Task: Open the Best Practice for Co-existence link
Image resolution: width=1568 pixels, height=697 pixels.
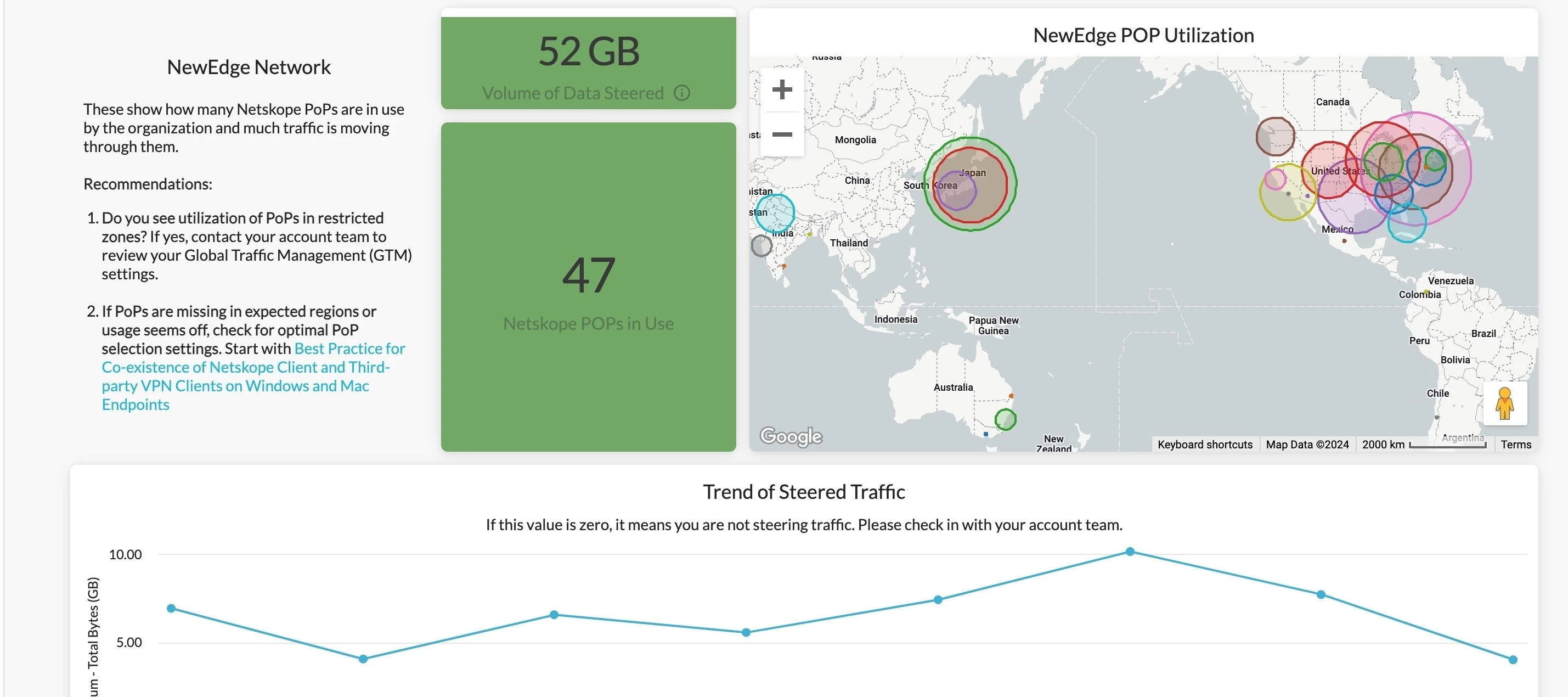Action: (245, 367)
